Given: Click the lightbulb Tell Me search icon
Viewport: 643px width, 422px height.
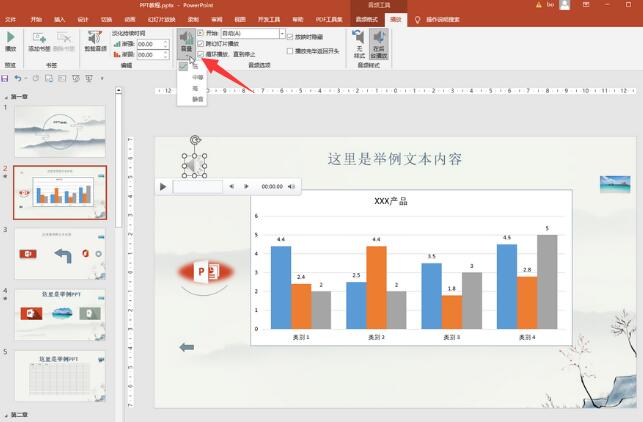Looking at the screenshot, I should click(417, 20).
